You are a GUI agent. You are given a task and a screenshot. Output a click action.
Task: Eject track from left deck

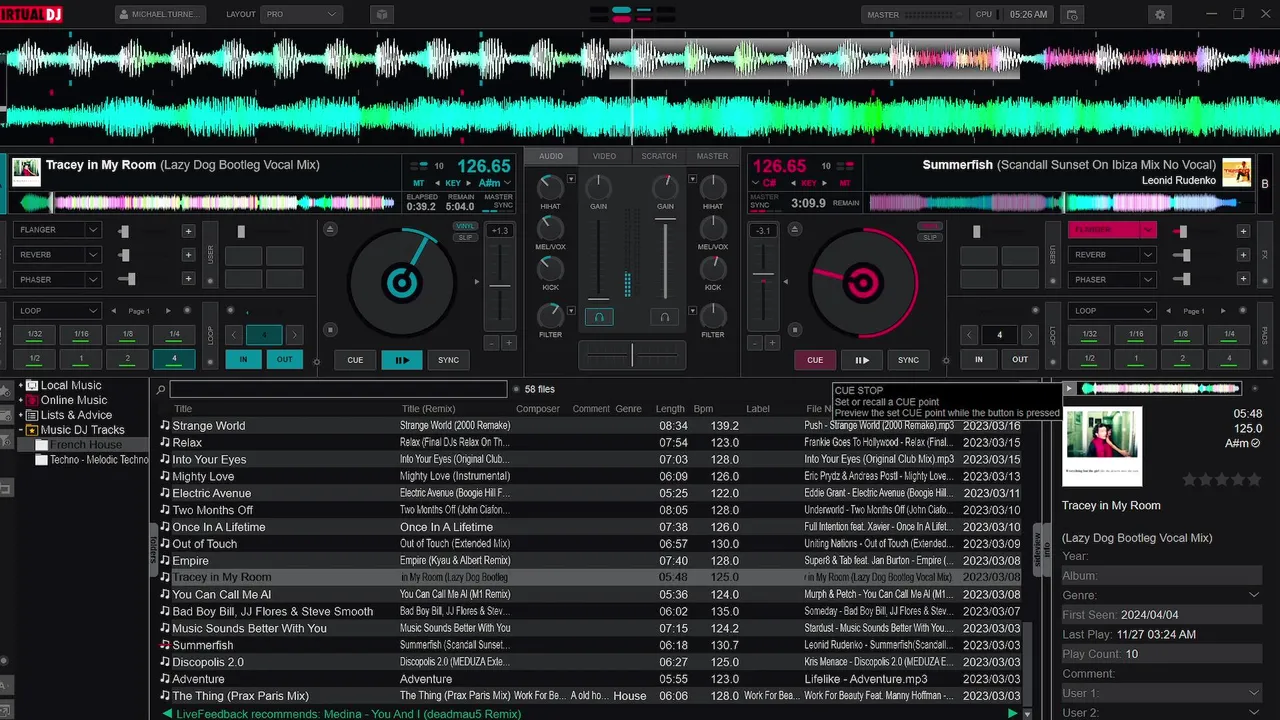pos(331,229)
